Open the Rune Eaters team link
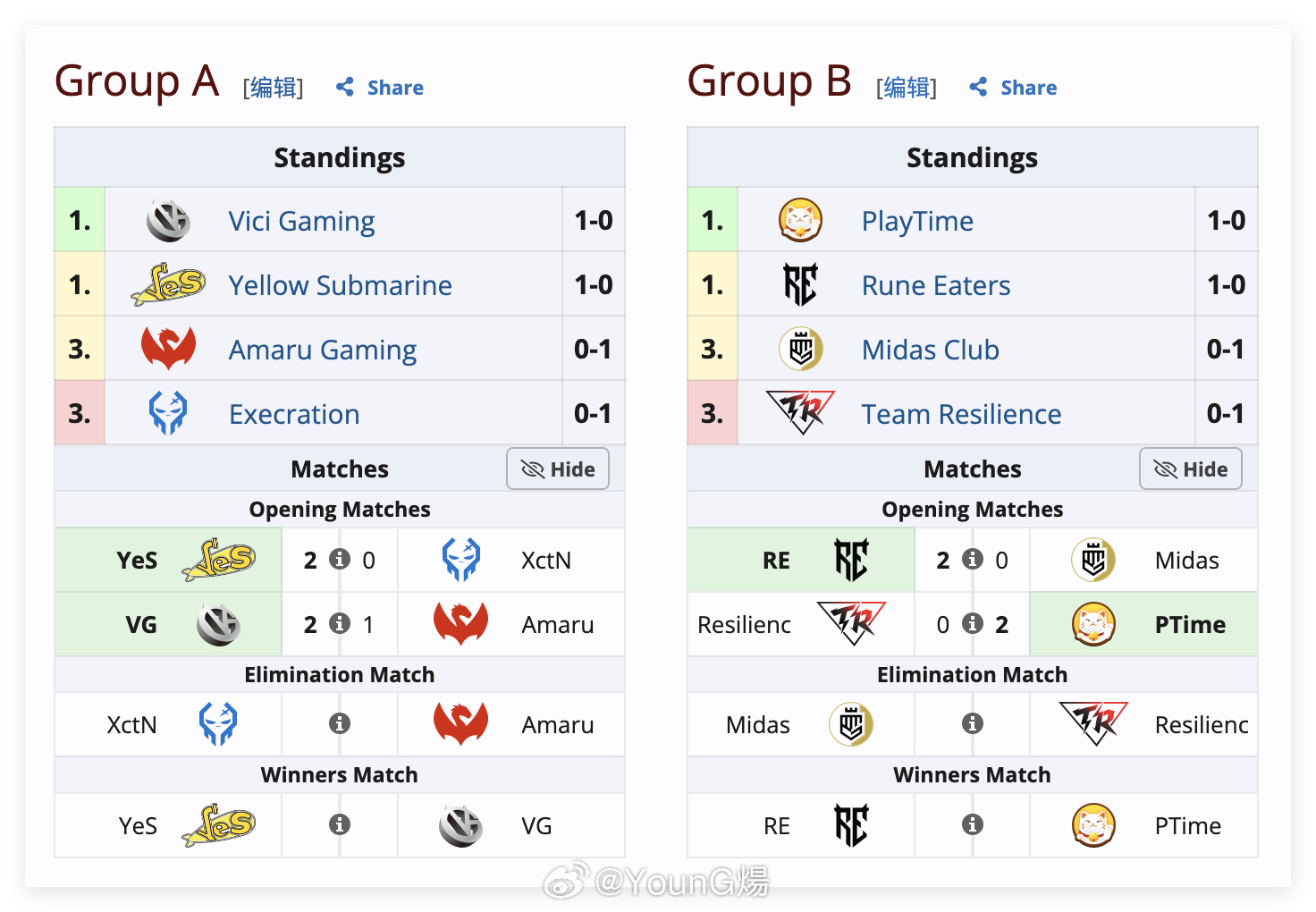Screen dimensions: 1316x912 [x=936, y=285]
